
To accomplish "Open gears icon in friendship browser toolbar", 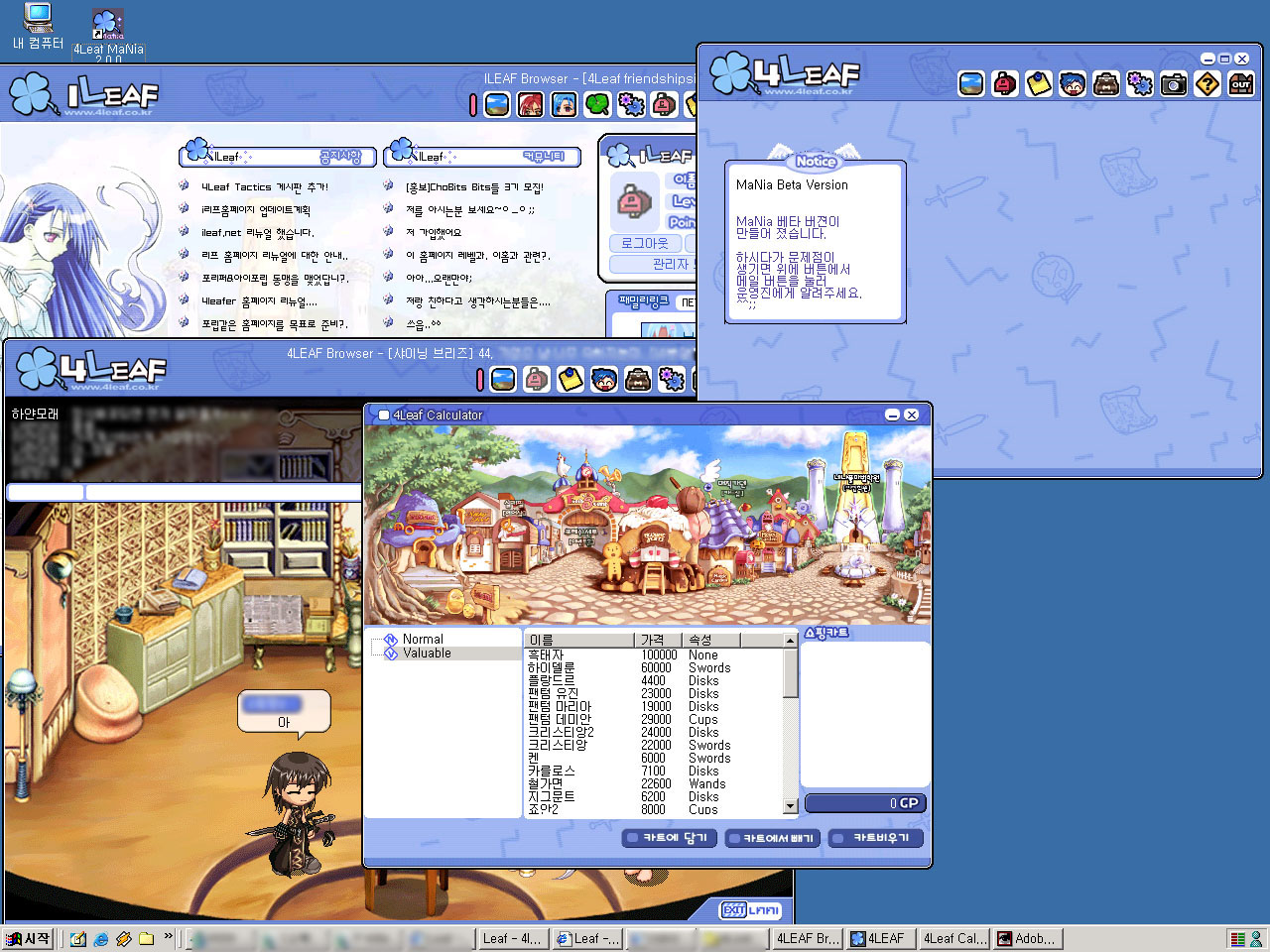I will [631, 104].
